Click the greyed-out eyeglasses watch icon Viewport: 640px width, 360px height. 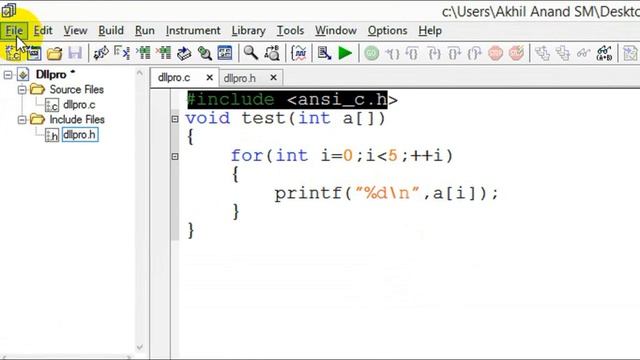(x=584, y=53)
